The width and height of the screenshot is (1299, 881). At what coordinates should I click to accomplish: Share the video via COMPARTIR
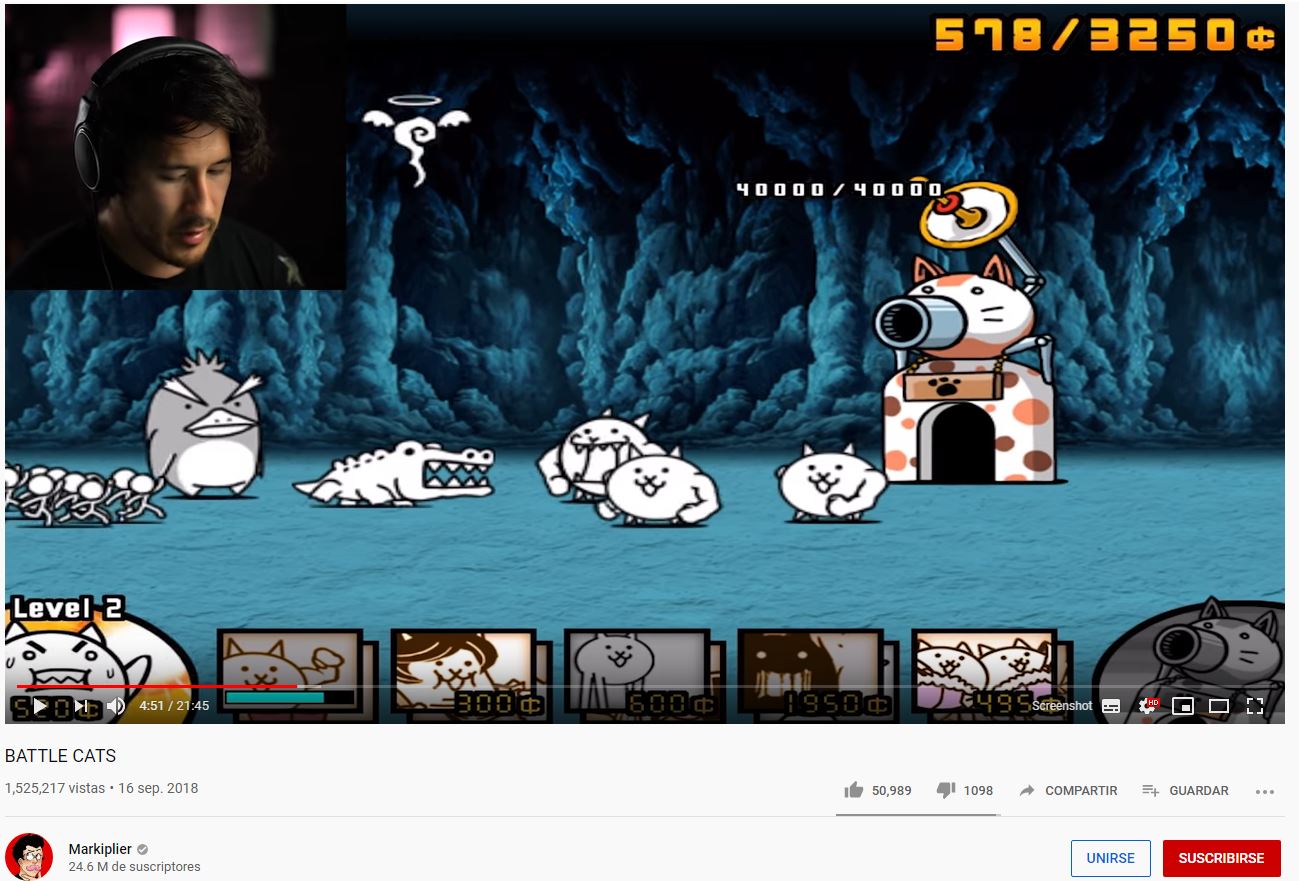1067,790
